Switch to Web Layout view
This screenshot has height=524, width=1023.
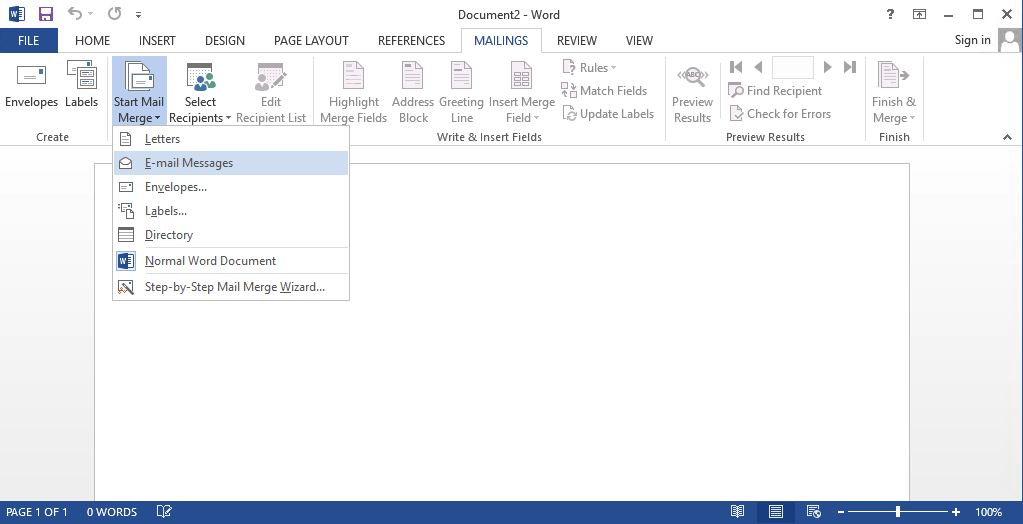pyautogui.click(x=813, y=512)
